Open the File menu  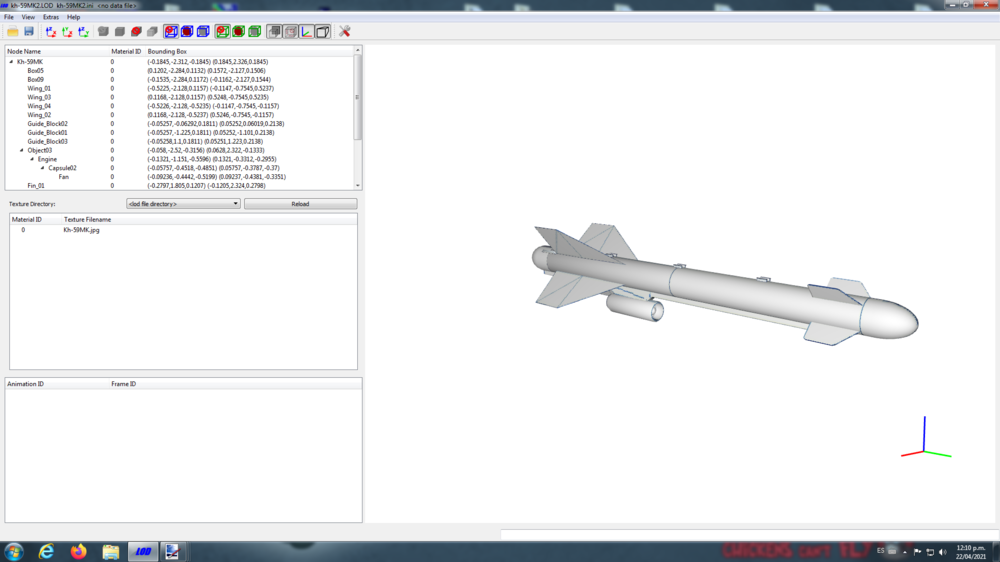coord(9,17)
